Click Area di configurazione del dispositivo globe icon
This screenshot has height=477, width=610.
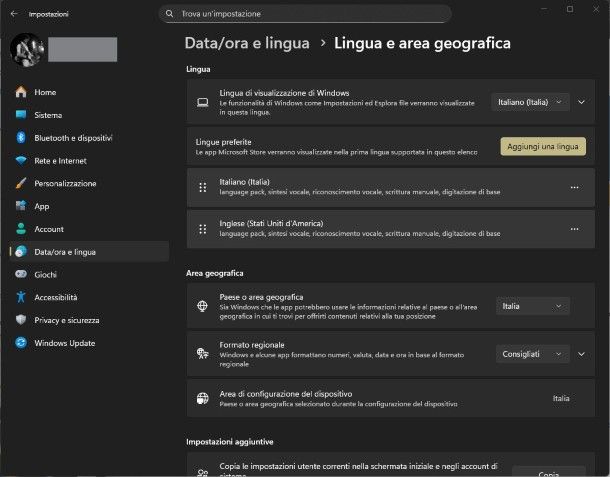pos(203,398)
